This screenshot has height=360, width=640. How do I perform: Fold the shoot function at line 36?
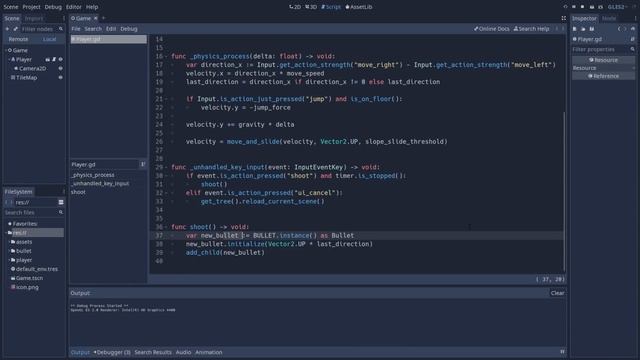click(x=167, y=227)
